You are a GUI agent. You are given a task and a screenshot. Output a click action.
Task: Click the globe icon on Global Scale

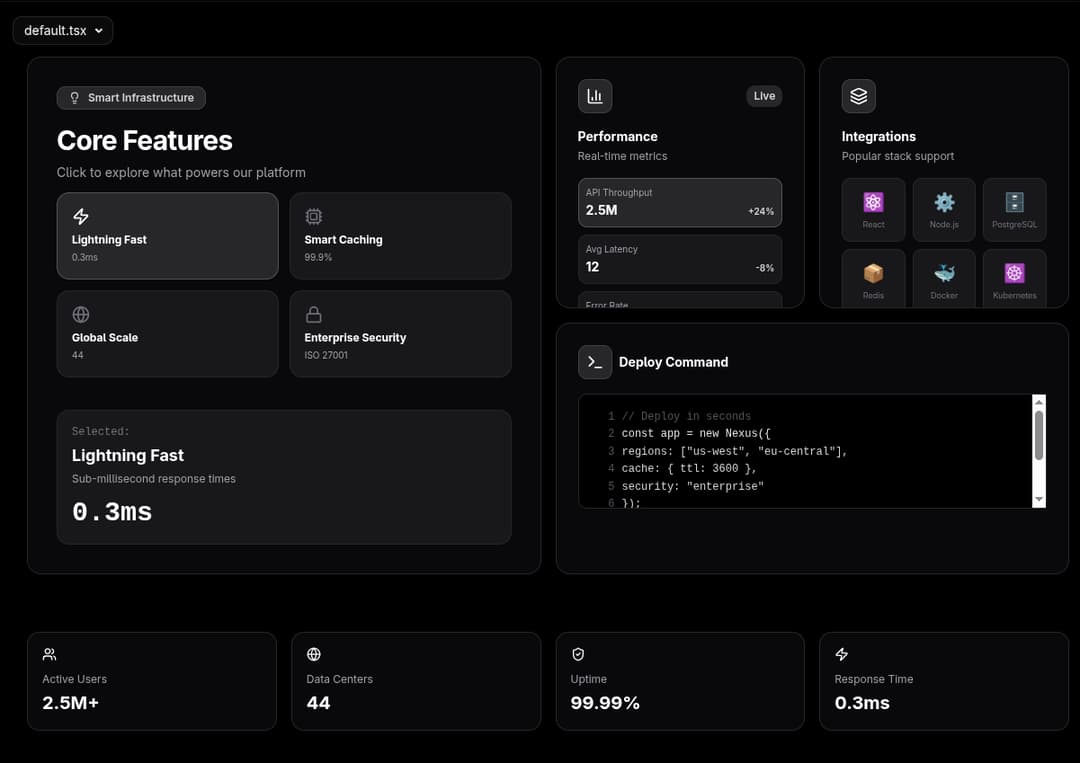point(81,314)
